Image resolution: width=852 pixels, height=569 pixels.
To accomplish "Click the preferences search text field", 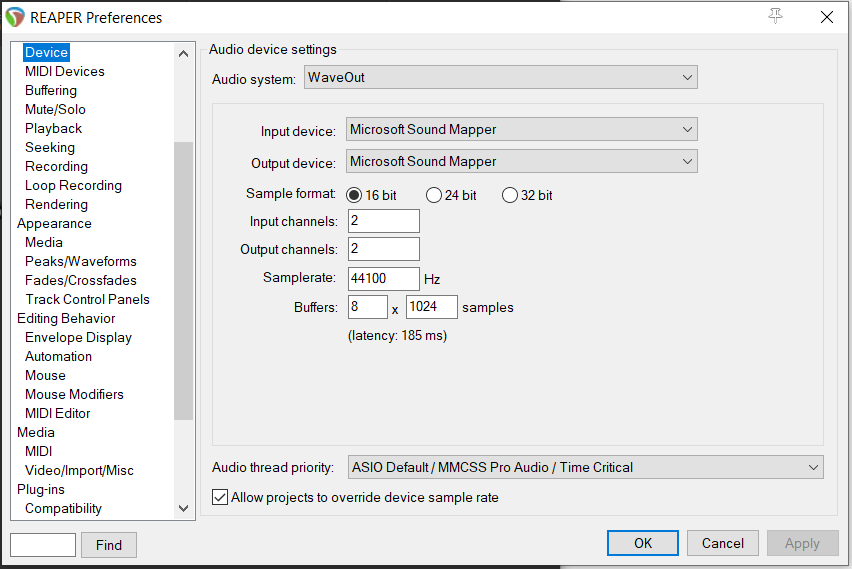I will click(x=43, y=545).
